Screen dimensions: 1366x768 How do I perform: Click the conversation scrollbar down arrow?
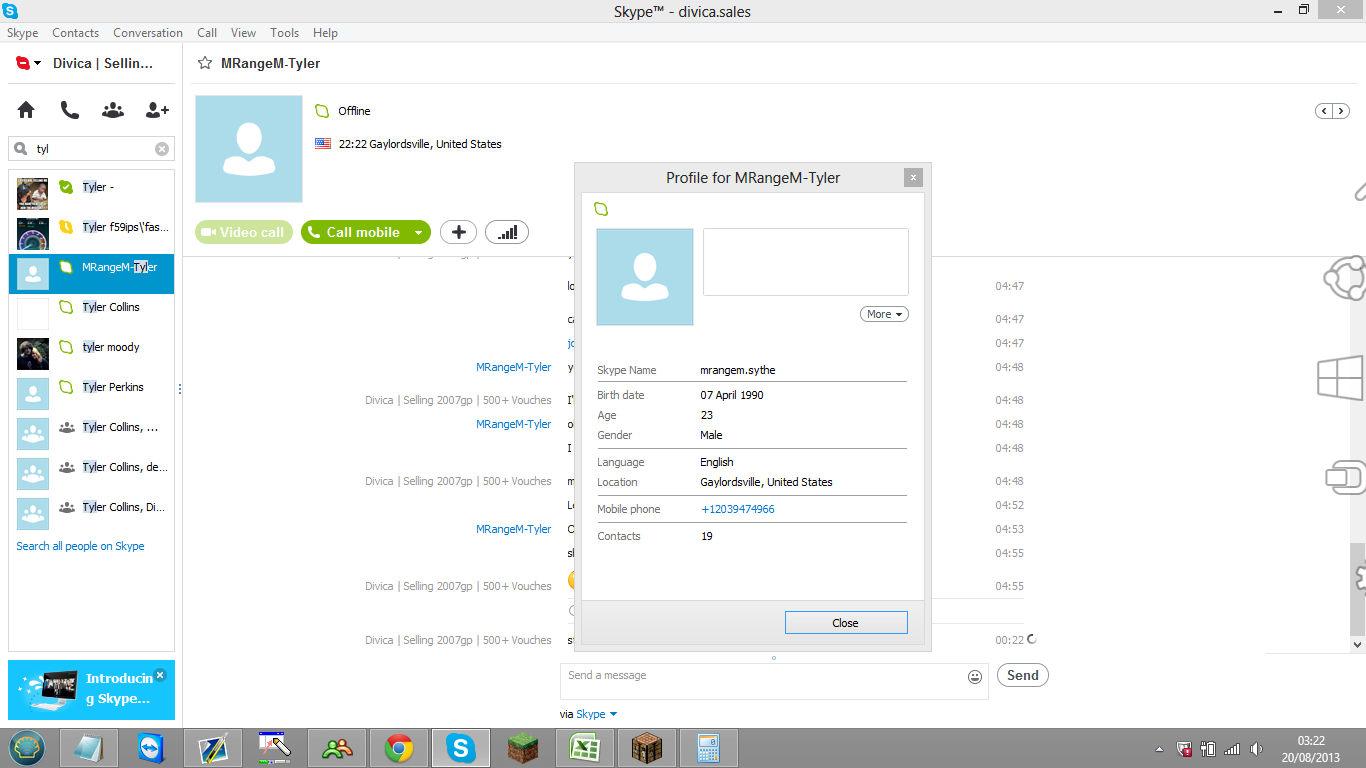tap(1357, 645)
